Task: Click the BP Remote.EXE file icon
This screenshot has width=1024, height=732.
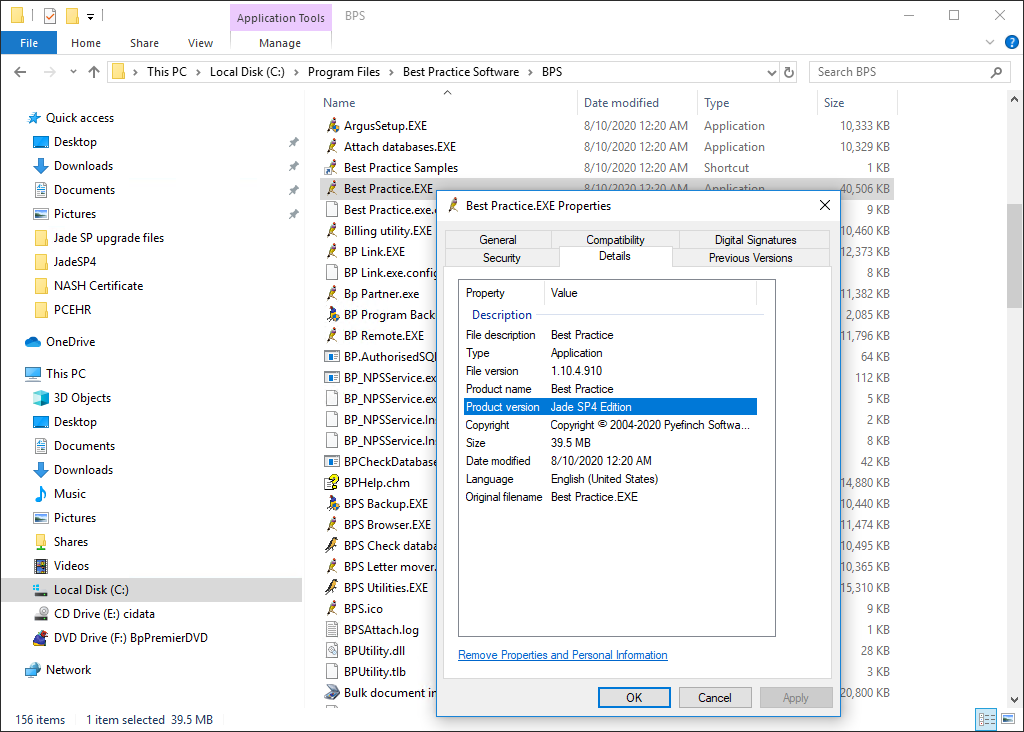Action: click(332, 336)
